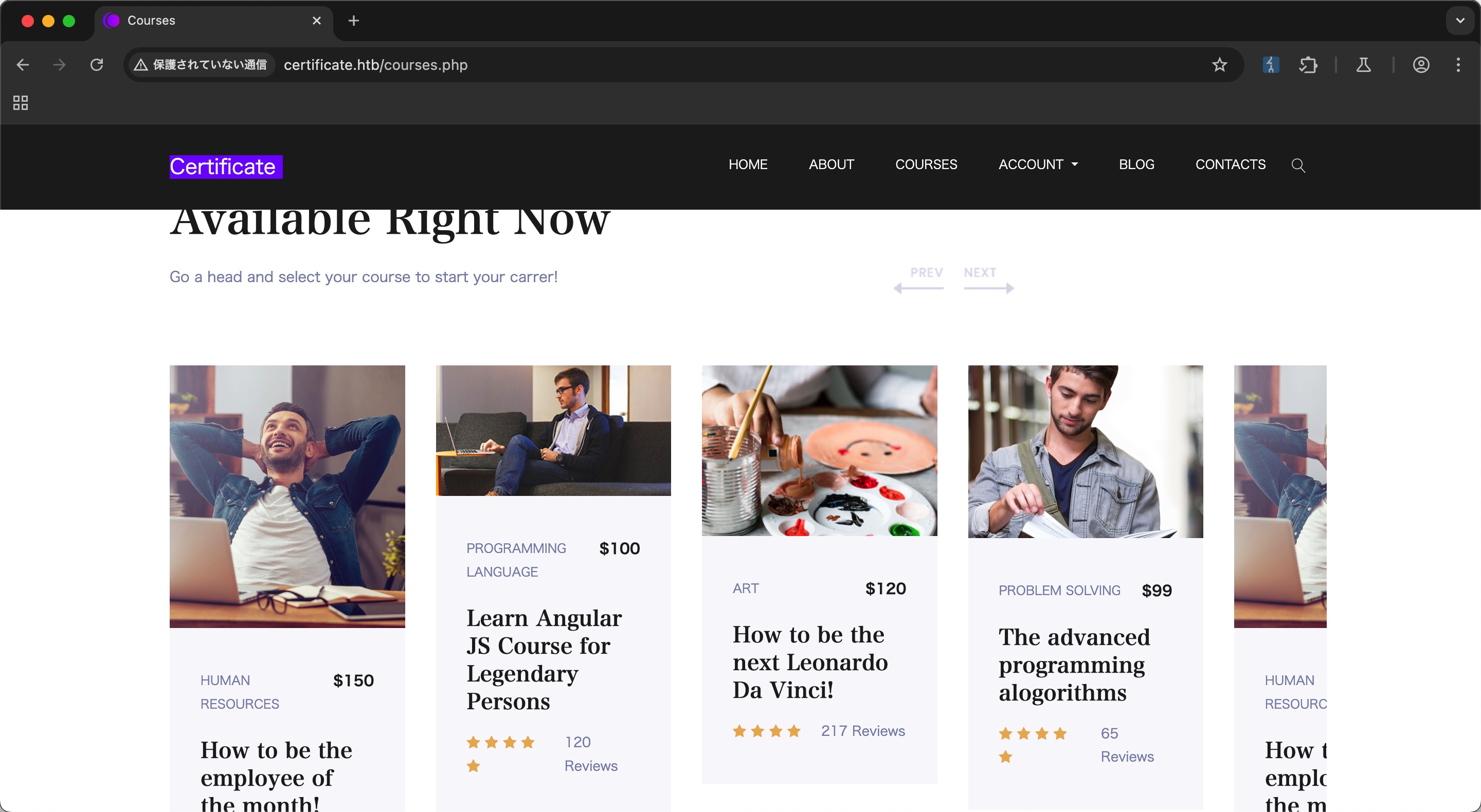Reload the page
Image resolution: width=1481 pixels, height=812 pixels.
point(97,65)
